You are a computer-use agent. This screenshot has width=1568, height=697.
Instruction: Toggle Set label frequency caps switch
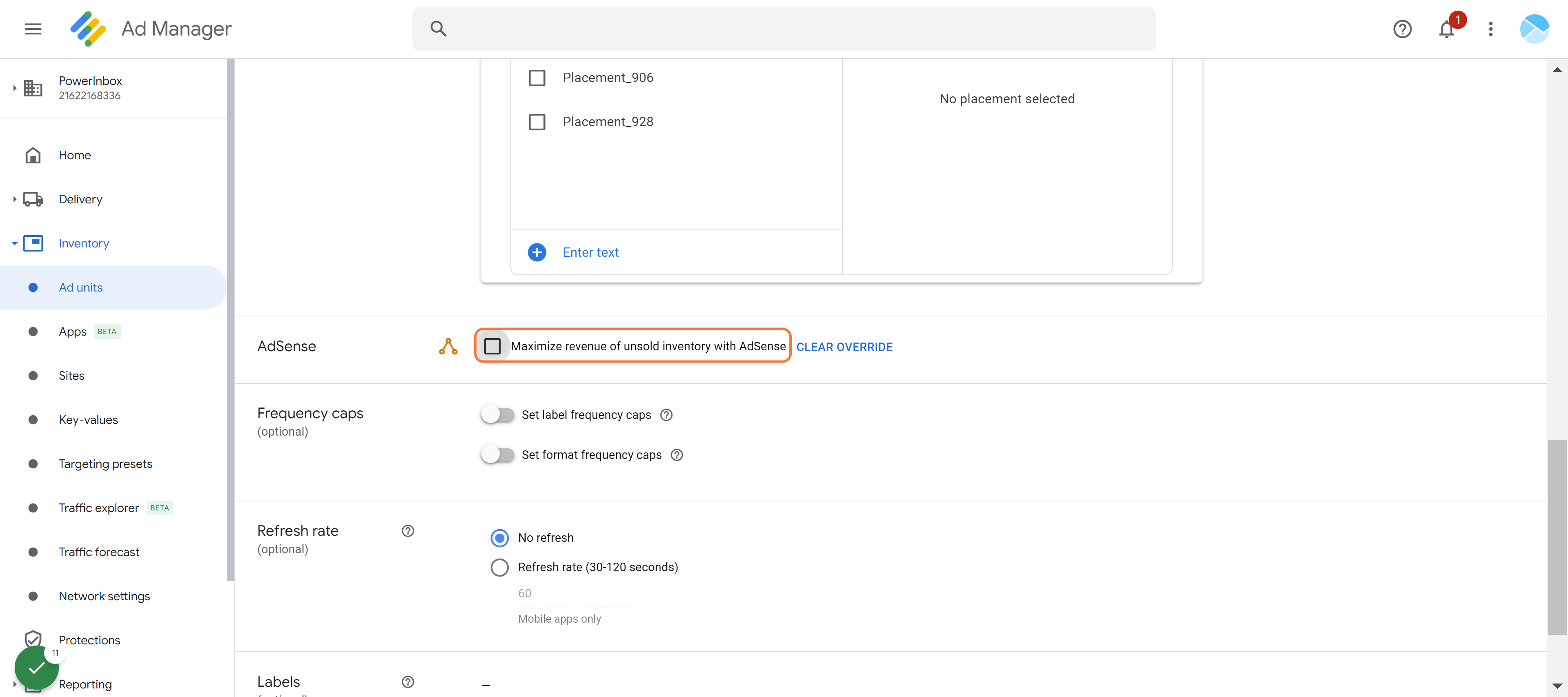point(497,414)
